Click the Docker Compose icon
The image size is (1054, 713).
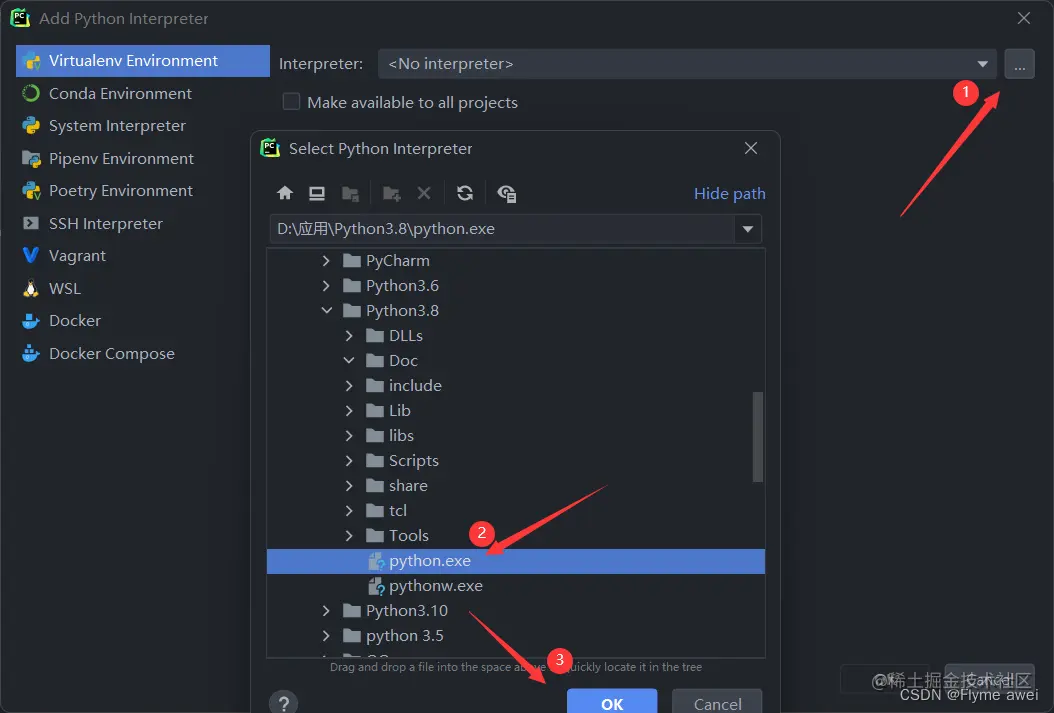pos(31,353)
